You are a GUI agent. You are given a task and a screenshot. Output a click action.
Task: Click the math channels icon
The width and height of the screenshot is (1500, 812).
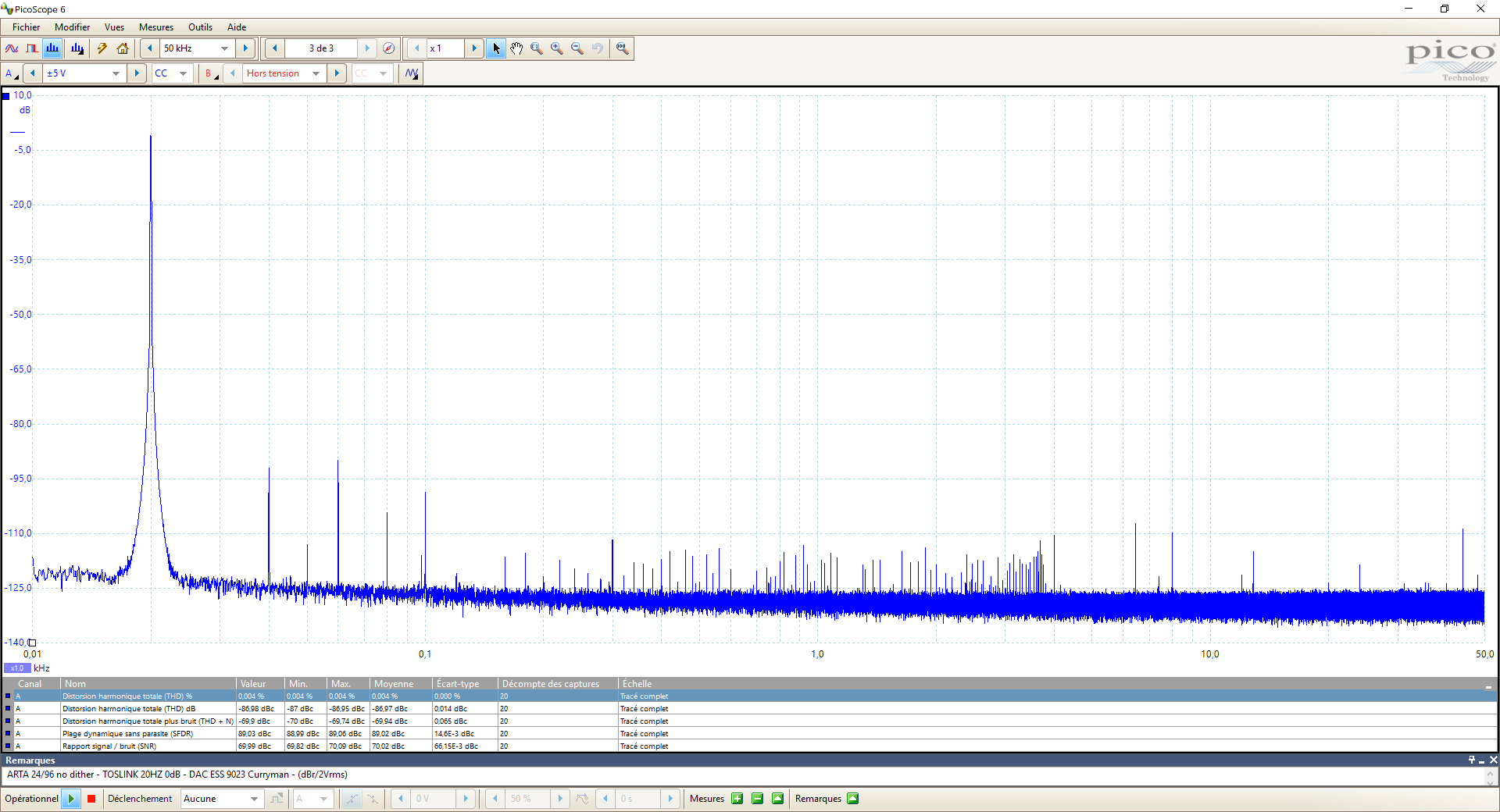[x=412, y=73]
